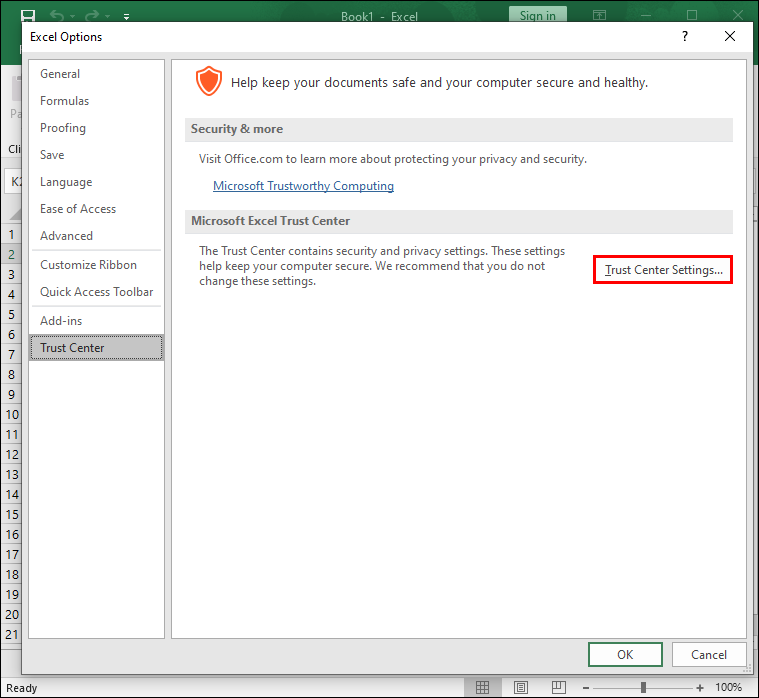This screenshot has height=698, width=759.
Task: Open the Add-ins category
Action: (x=96, y=321)
